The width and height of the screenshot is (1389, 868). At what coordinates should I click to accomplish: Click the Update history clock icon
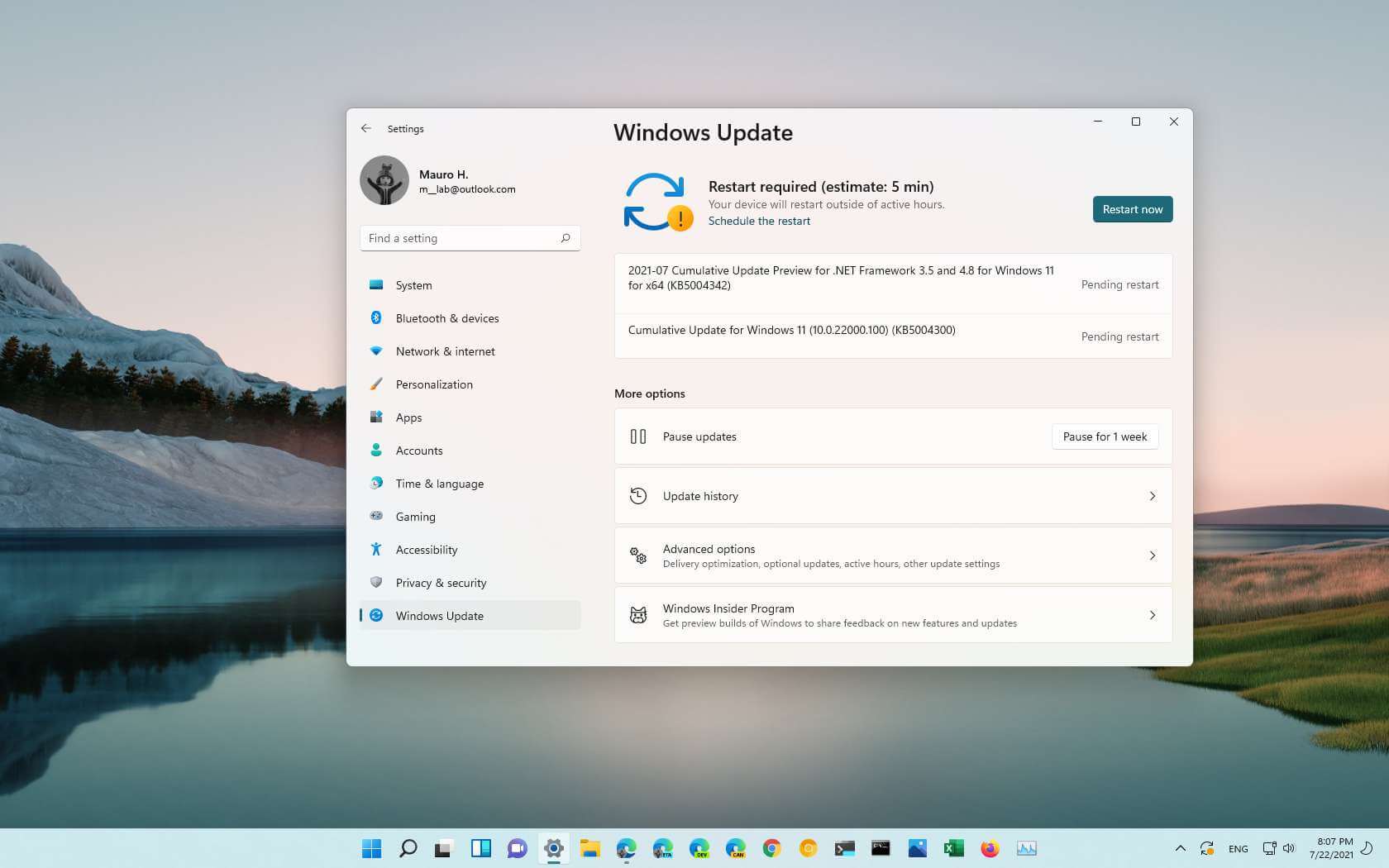638,495
